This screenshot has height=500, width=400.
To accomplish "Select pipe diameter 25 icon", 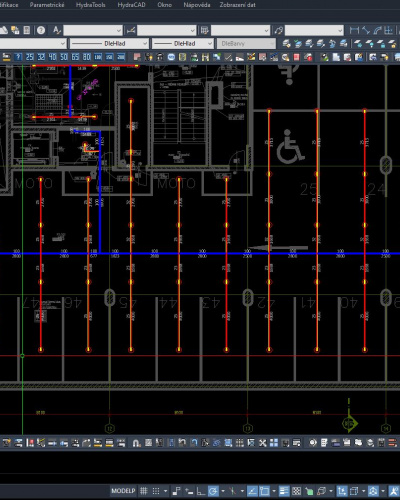I will pyautogui.click(x=30, y=57).
